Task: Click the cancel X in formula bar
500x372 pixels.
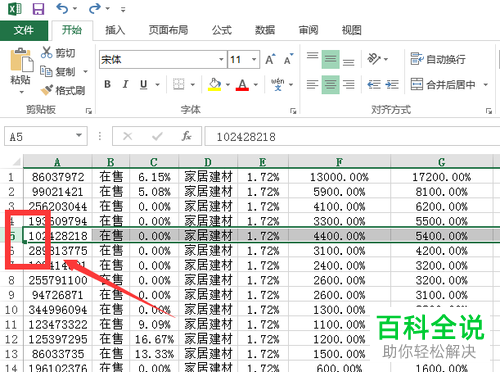Action: [127, 136]
